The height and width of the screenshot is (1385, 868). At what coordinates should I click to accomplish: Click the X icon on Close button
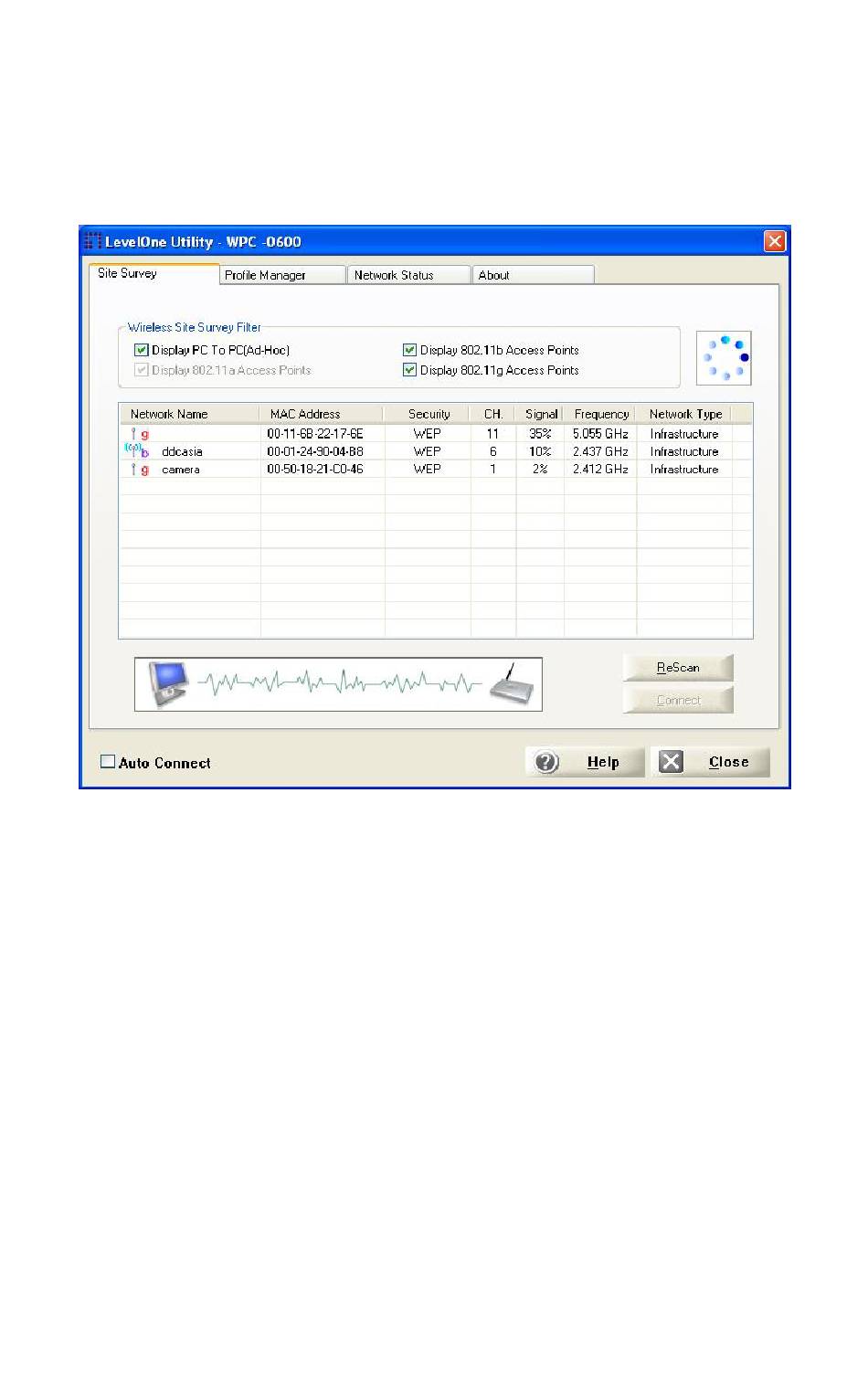point(672,762)
